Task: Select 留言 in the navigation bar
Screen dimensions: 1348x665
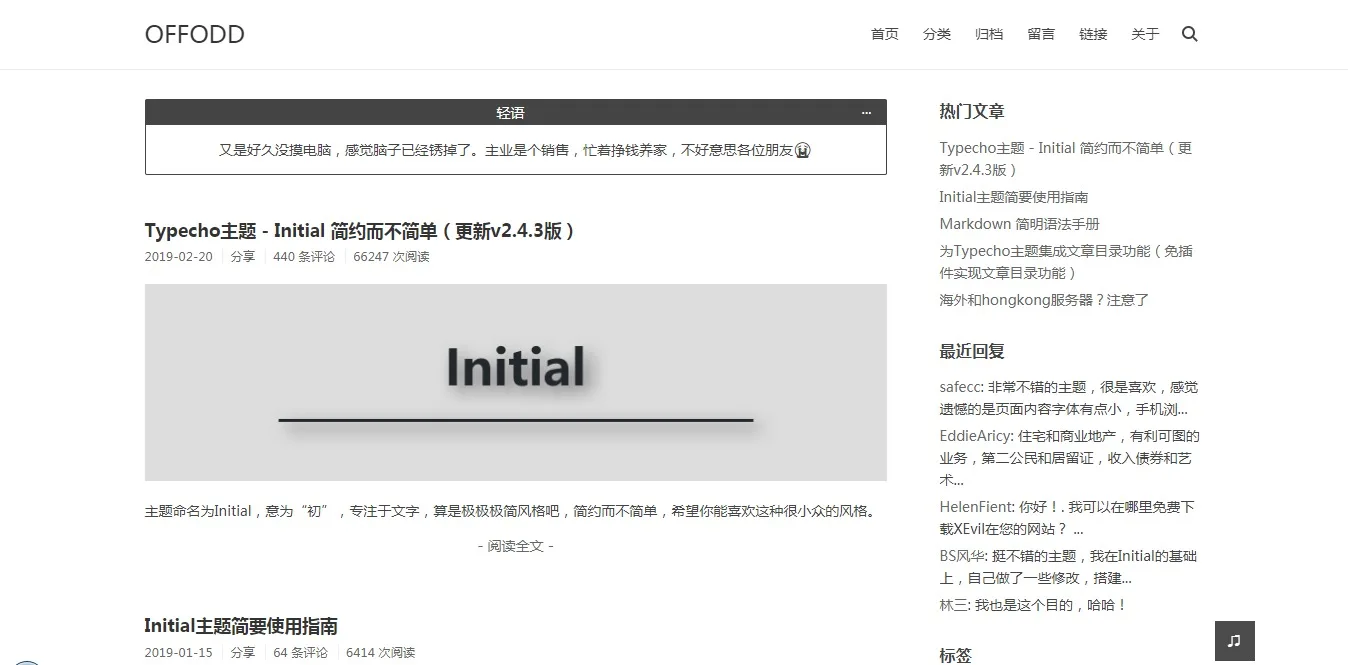Action: point(1041,33)
